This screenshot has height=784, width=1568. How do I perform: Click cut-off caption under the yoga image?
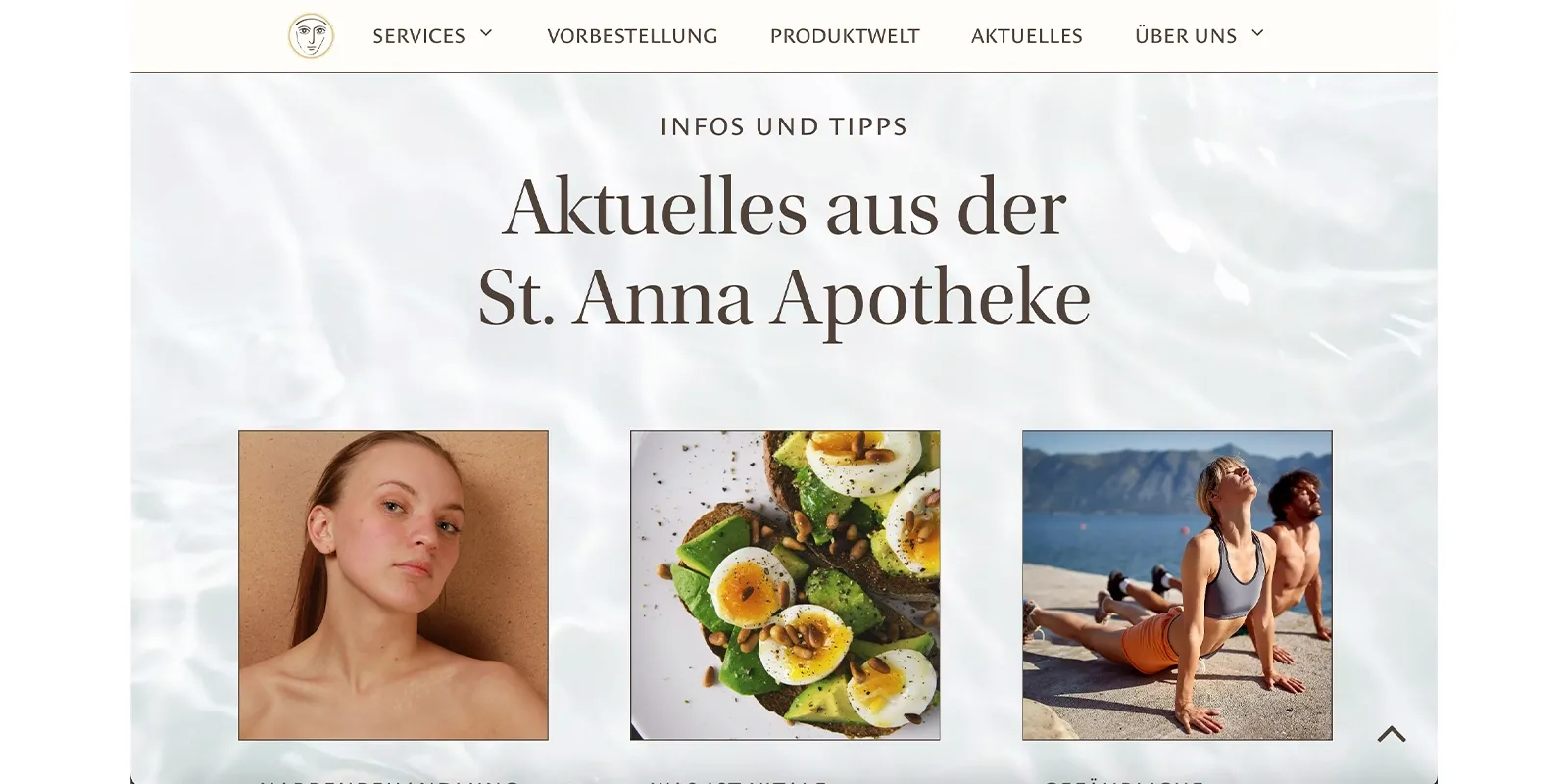click(x=1123, y=780)
